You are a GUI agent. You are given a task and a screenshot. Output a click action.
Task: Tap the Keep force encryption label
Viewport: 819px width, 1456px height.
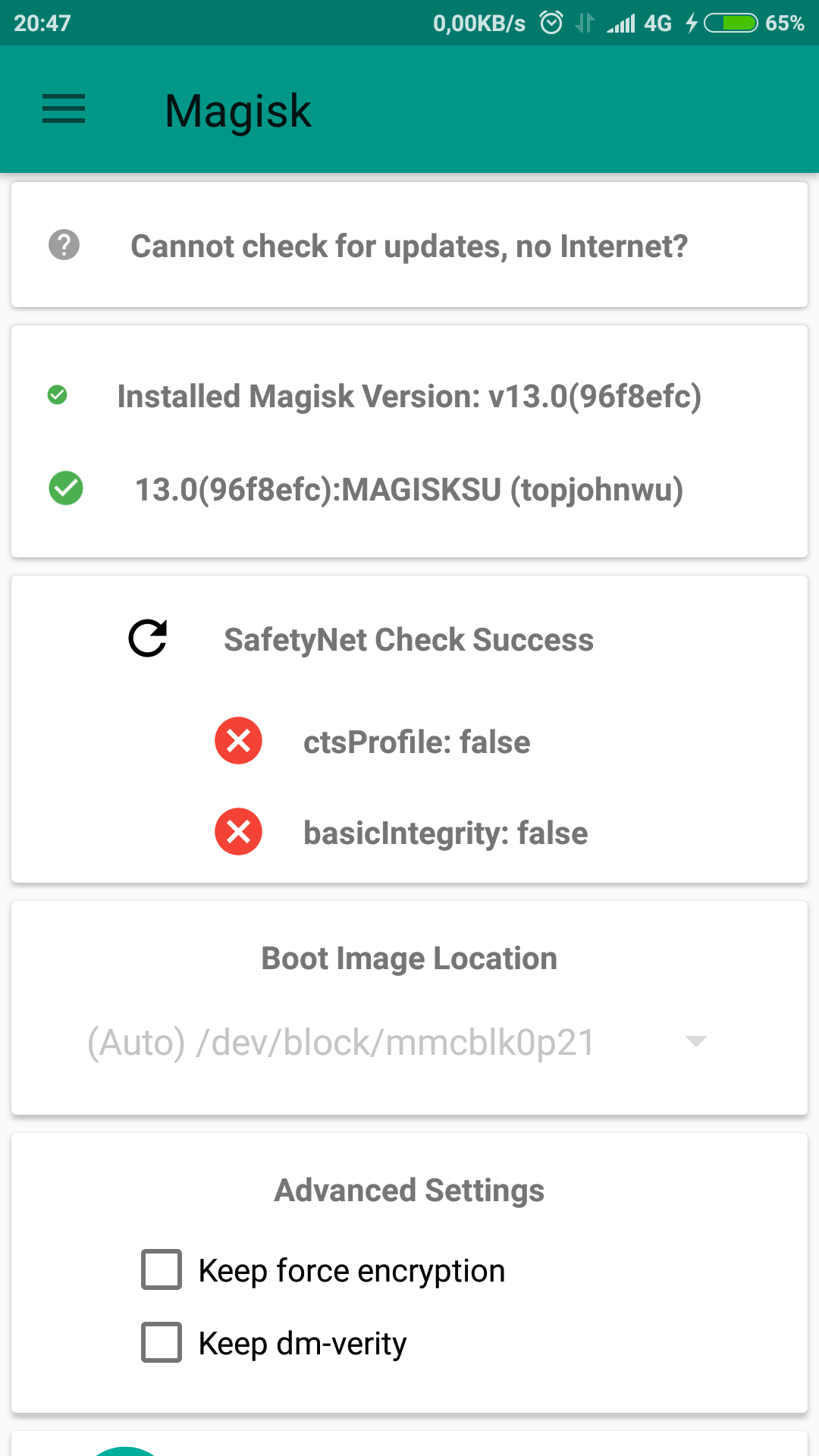pos(352,1271)
